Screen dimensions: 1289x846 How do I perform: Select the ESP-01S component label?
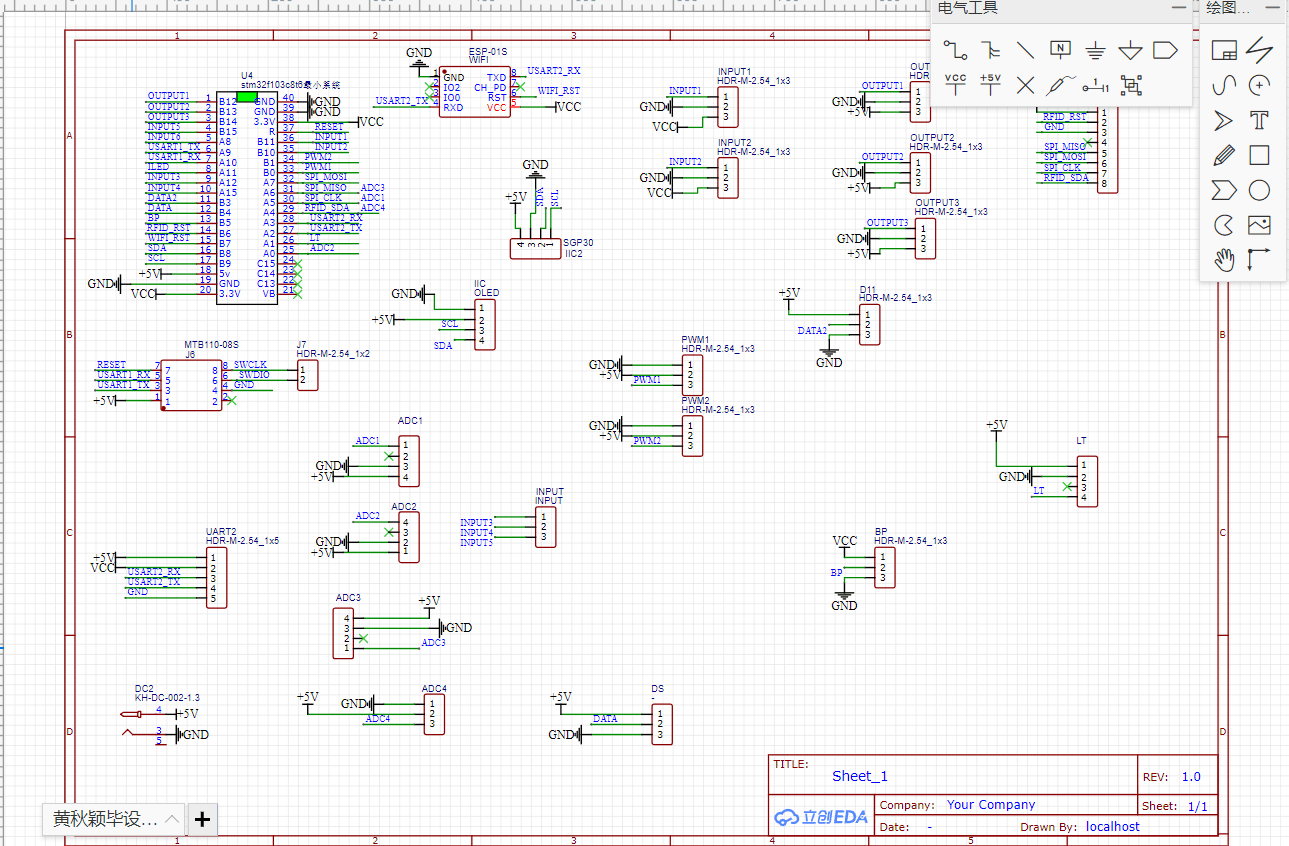click(x=488, y=51)
